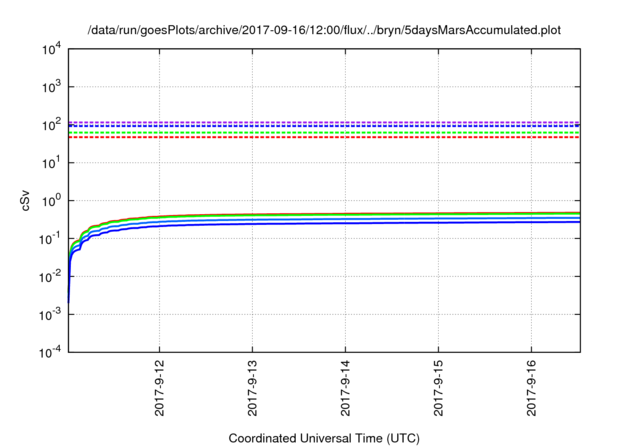Click the 10^3 y-axis tick label
This screenshot has width=640, height=448.
pos(51,87)
